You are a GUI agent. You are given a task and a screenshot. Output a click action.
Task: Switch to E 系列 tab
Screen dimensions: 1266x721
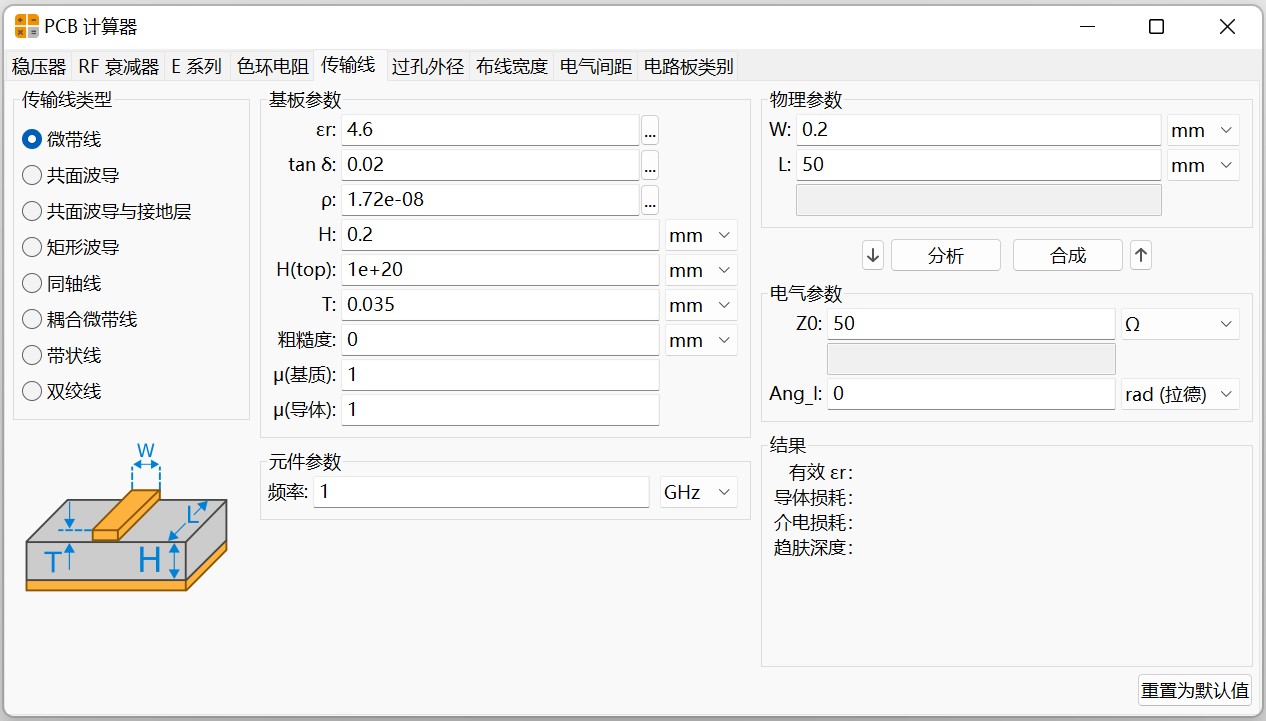tap(197, 67)
